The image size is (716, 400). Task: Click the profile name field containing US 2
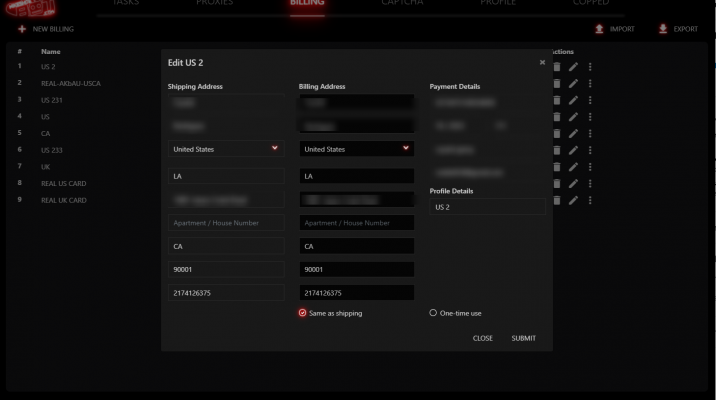pyautogui.click(x=487, y=207)
